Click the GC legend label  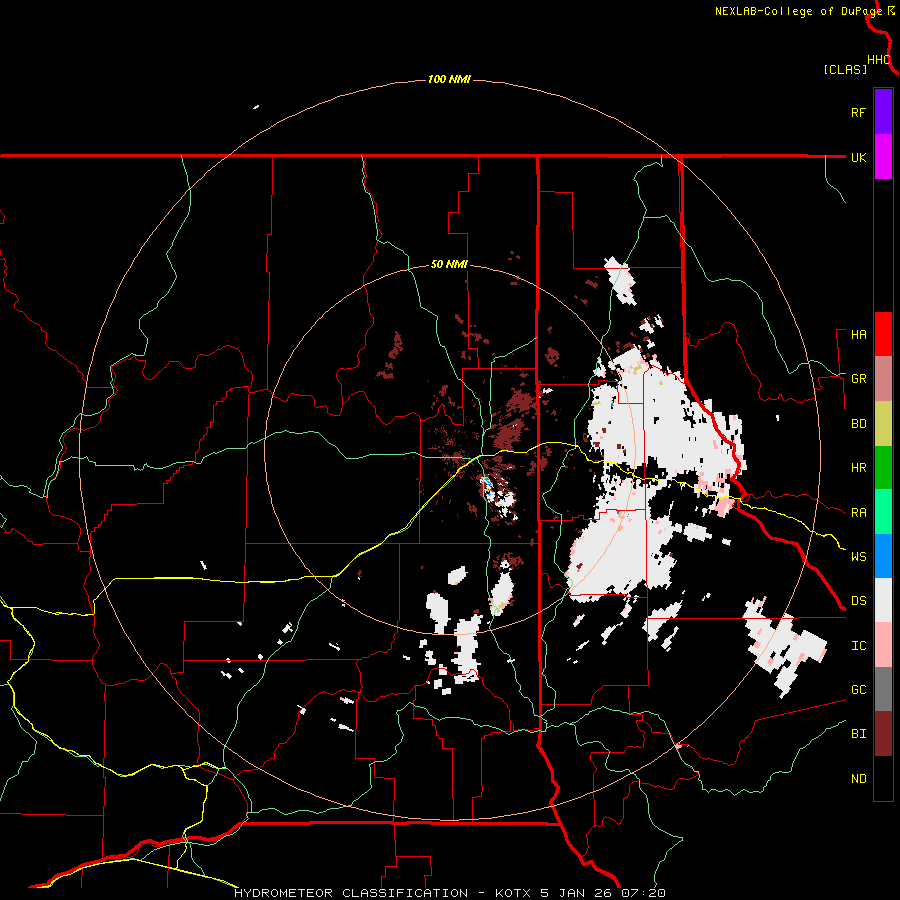tap(858, 690)
